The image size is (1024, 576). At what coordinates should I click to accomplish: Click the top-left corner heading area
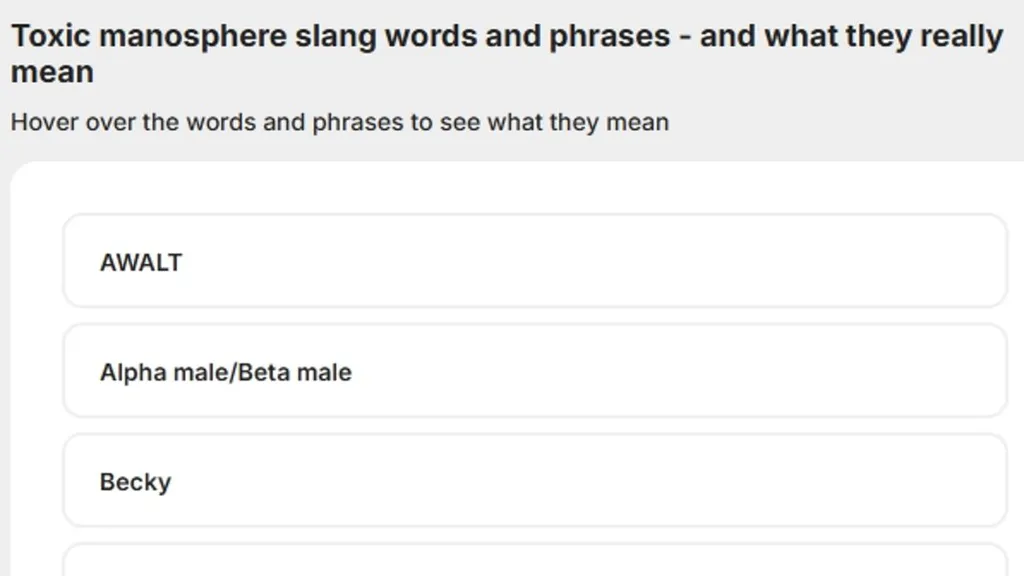pyautogui.click(x=100, y=36)
